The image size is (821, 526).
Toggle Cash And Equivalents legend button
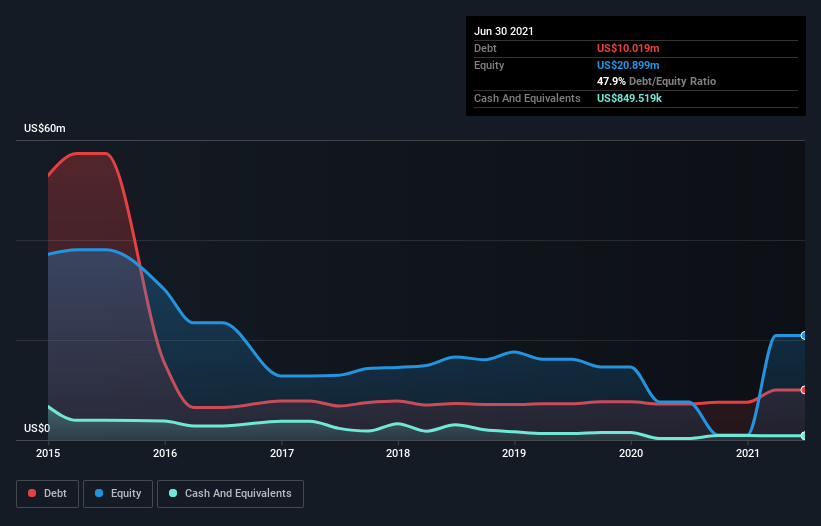230,494
